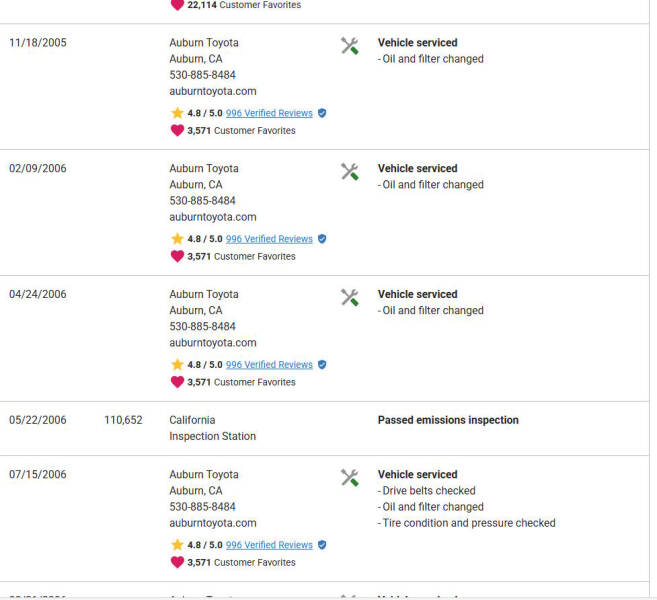Click the heart favorites icon in 07/15/2006 entry
657x600 pixels.
[177, 562]
